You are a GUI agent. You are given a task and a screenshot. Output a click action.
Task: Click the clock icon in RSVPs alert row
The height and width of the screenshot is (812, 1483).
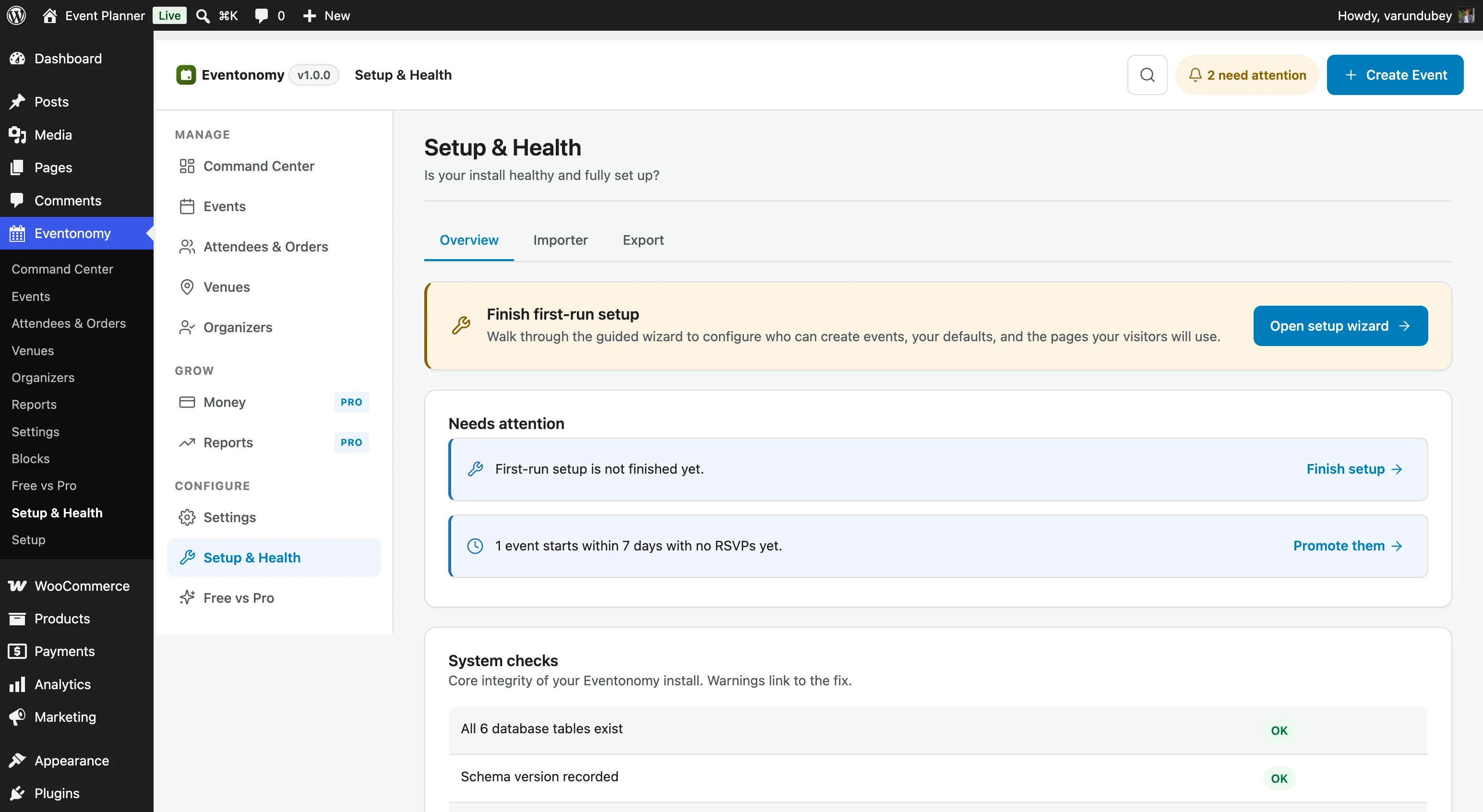pos(475,546)
